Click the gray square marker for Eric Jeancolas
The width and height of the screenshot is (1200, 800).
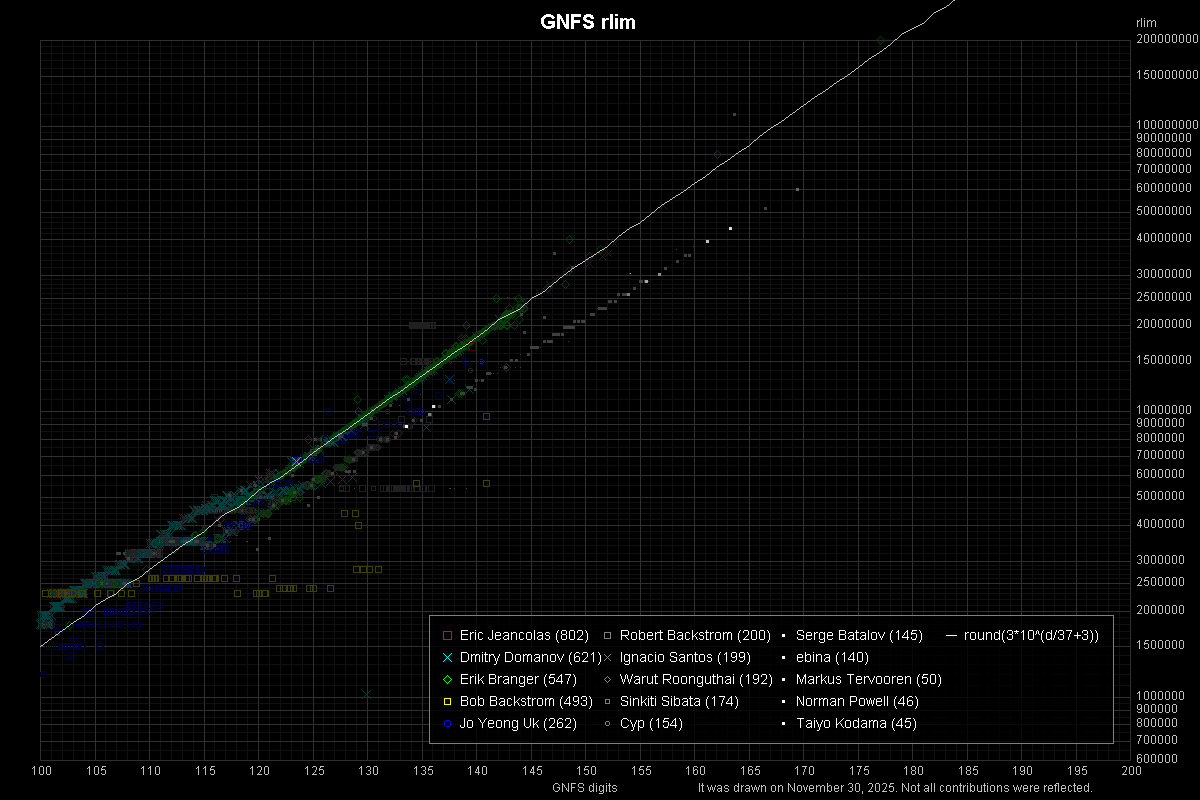tap(448, 635)
